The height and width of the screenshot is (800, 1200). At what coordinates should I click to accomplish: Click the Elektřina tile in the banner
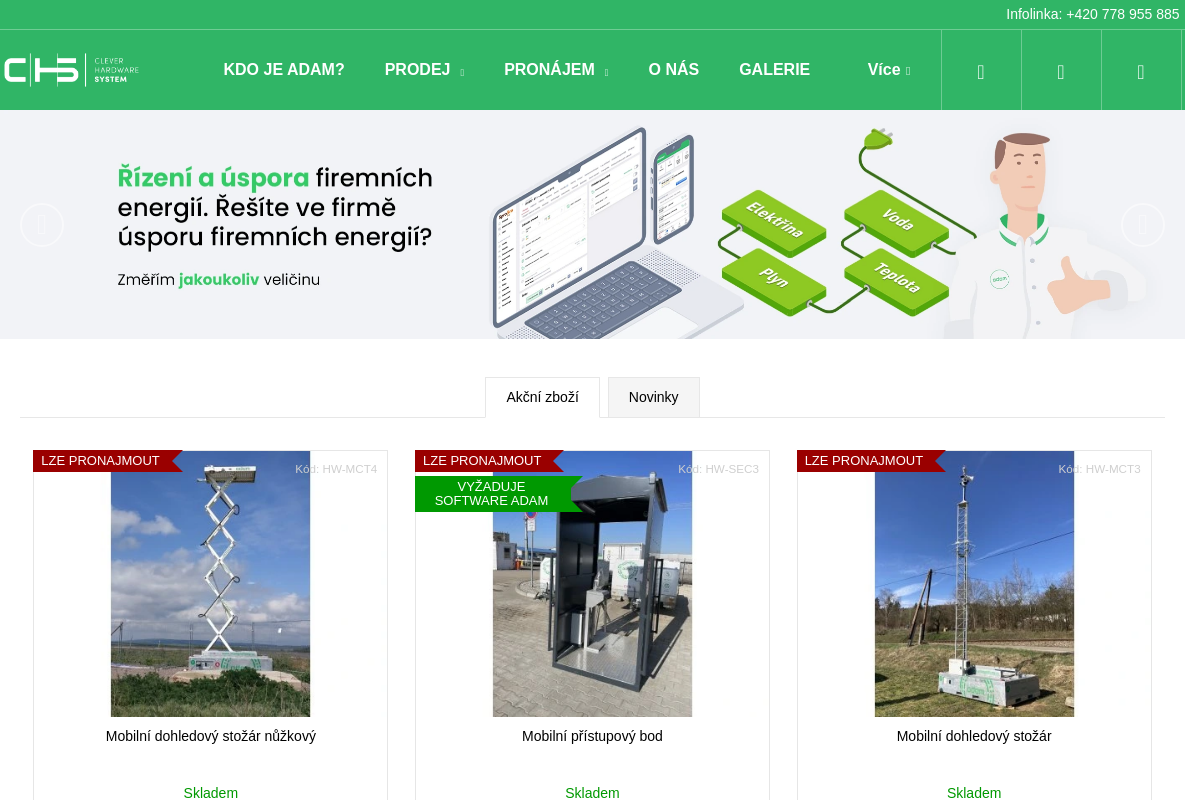(x=774, y=222)
